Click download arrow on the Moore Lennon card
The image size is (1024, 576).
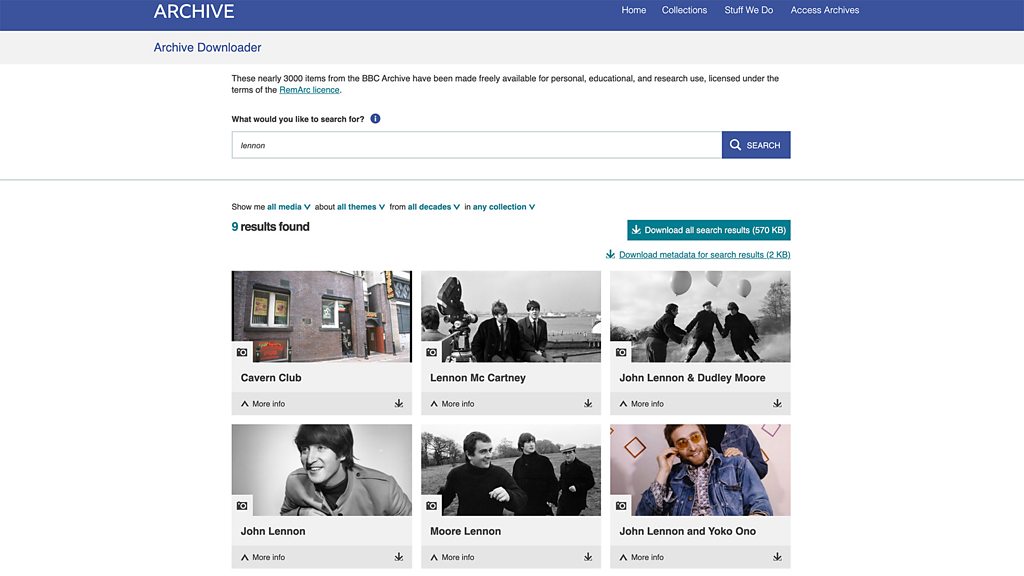tap(588, 557)
